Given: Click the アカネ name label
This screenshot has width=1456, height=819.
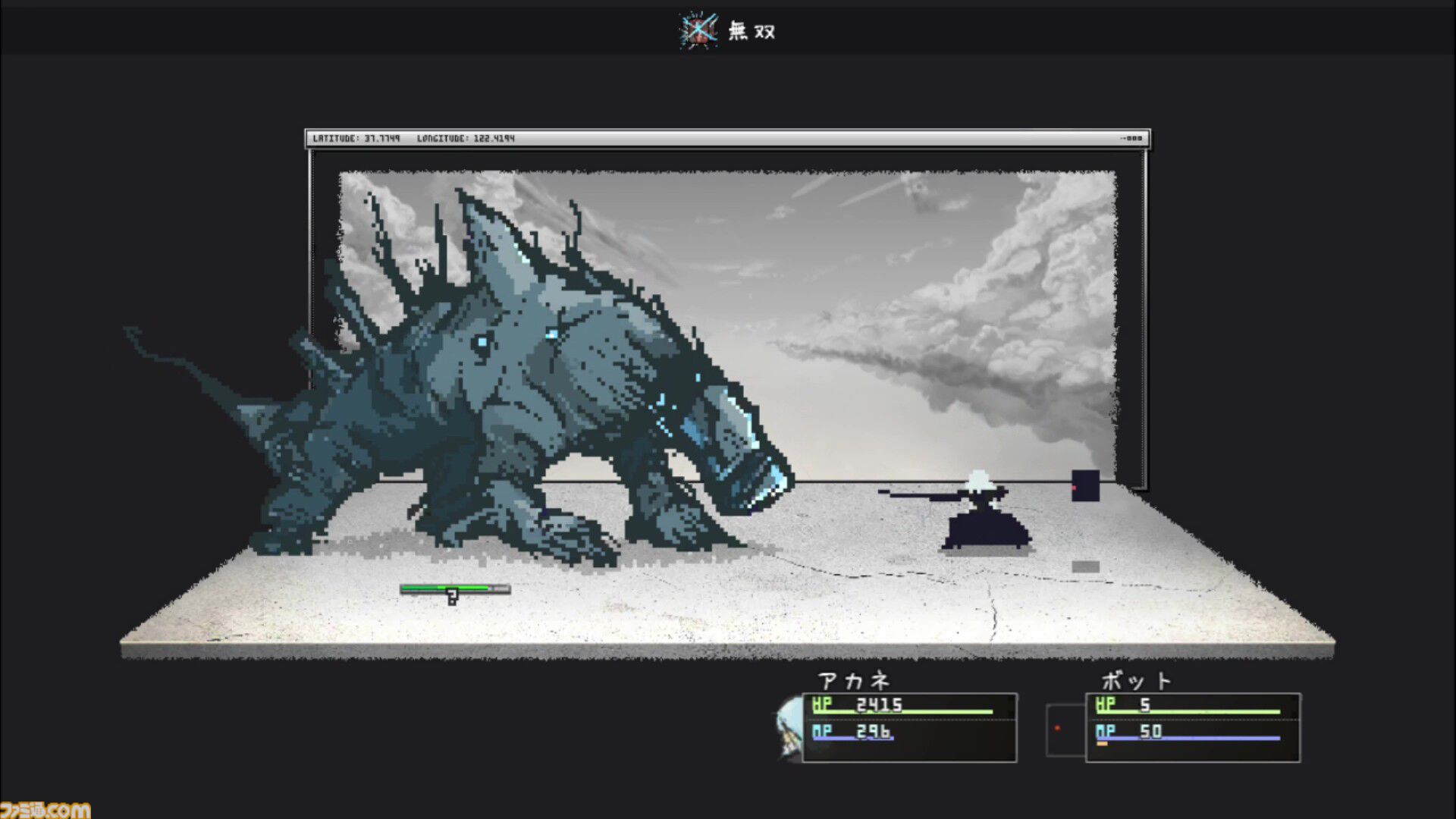Looking at the screenshot, I should point(853,680).
